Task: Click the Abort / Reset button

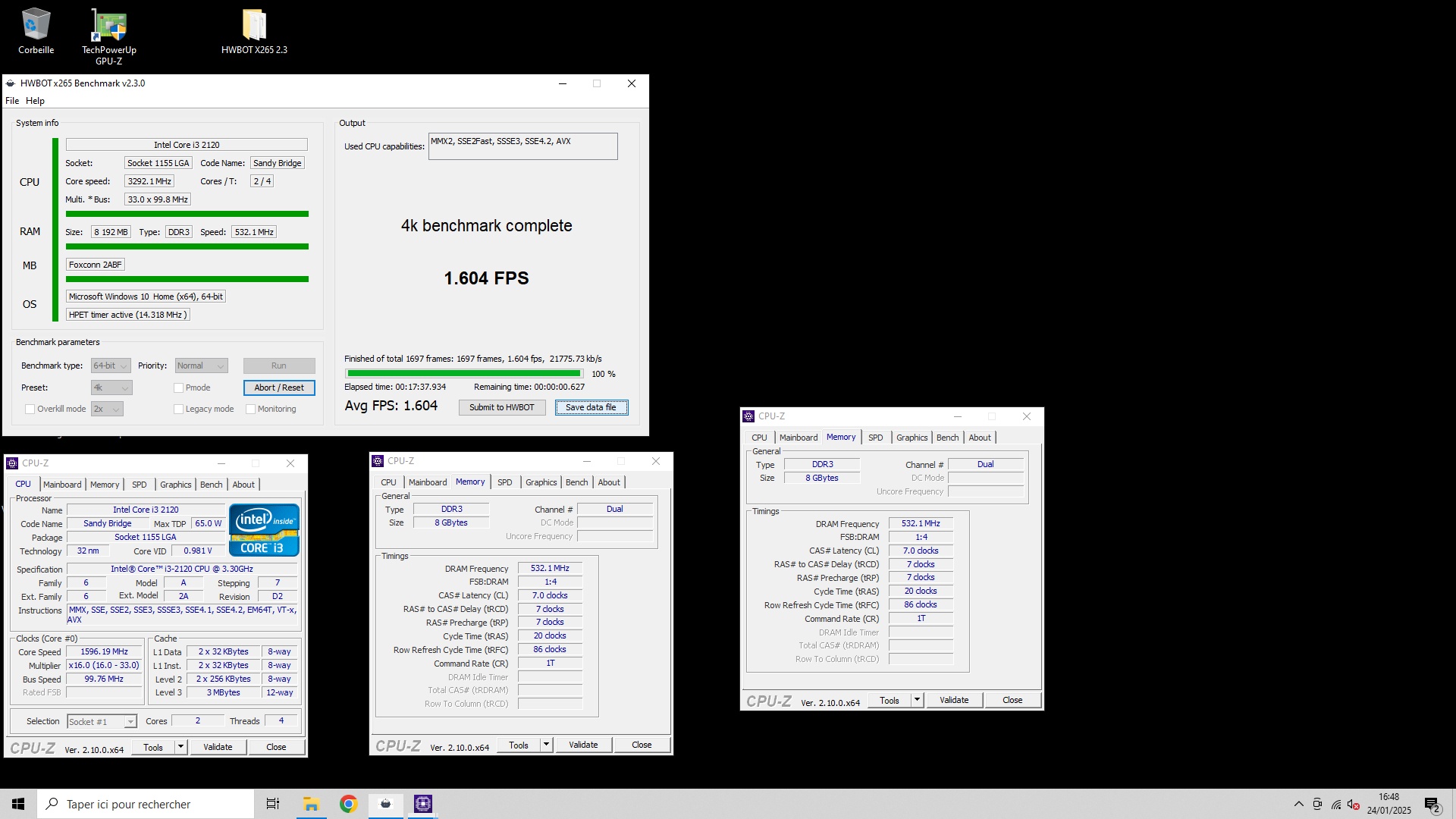Action: coord(279,388)
